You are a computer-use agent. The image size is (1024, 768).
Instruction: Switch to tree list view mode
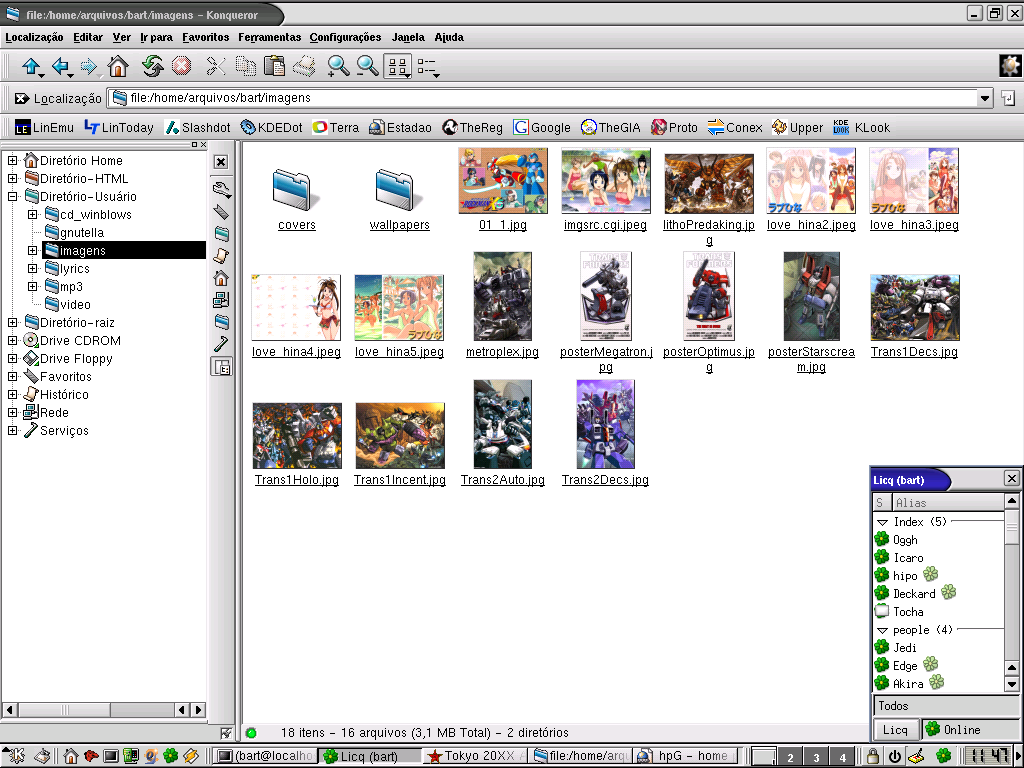428,66
